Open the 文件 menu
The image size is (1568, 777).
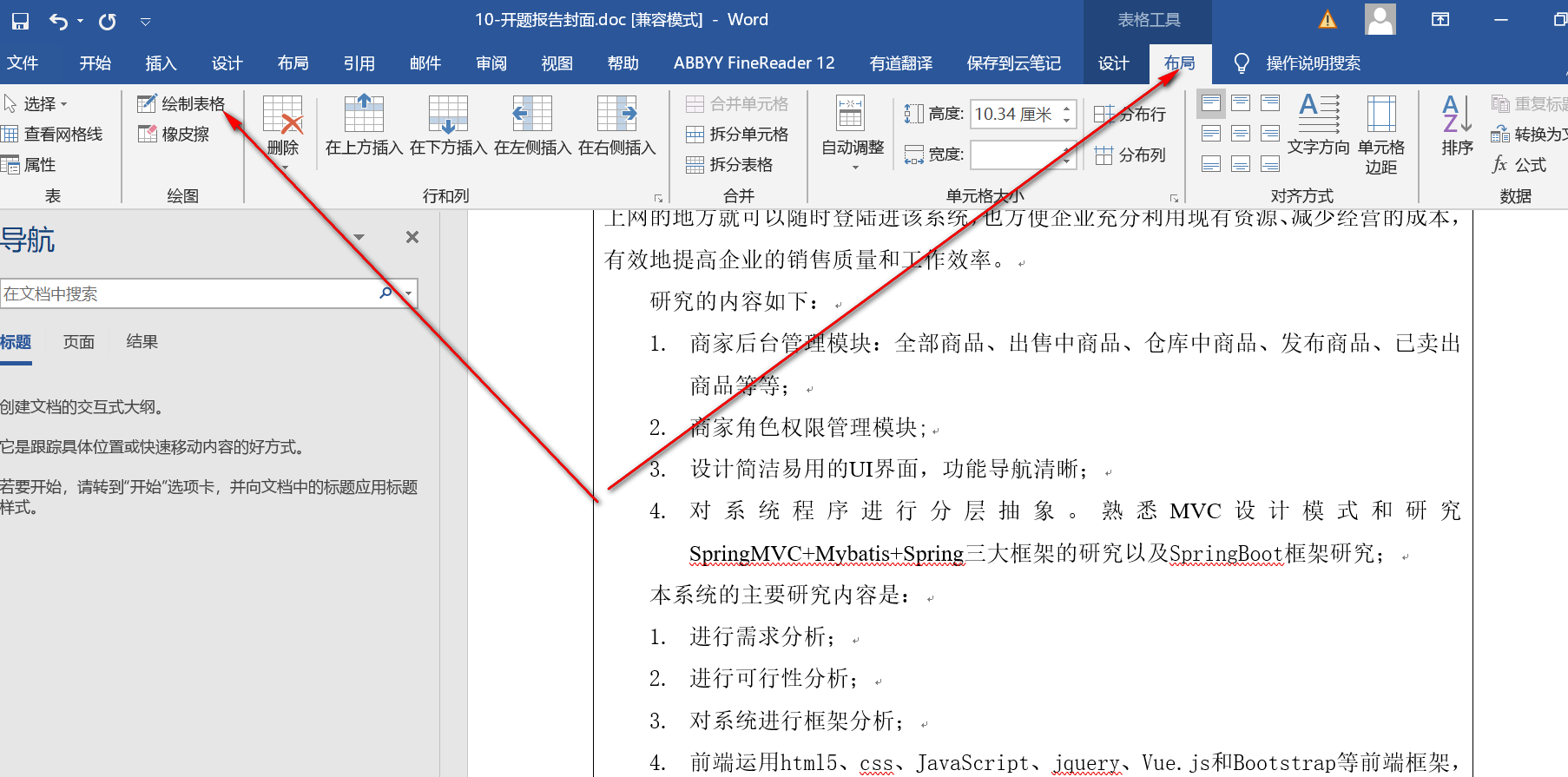23,63
